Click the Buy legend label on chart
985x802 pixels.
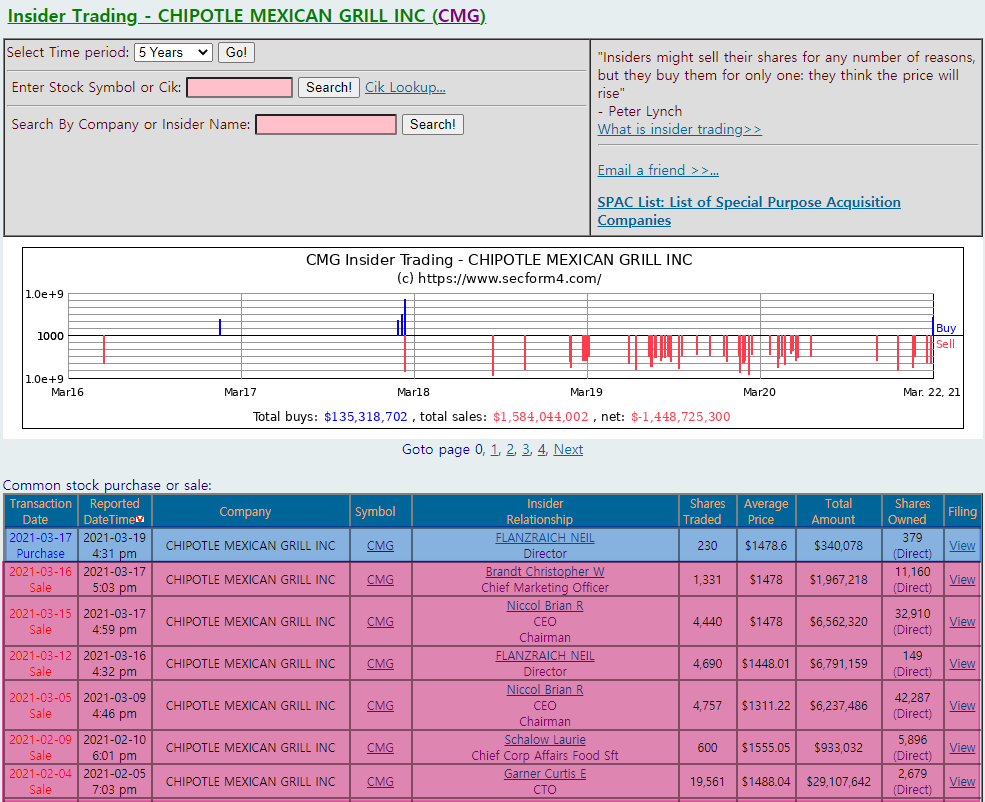(x=945, y=328)
